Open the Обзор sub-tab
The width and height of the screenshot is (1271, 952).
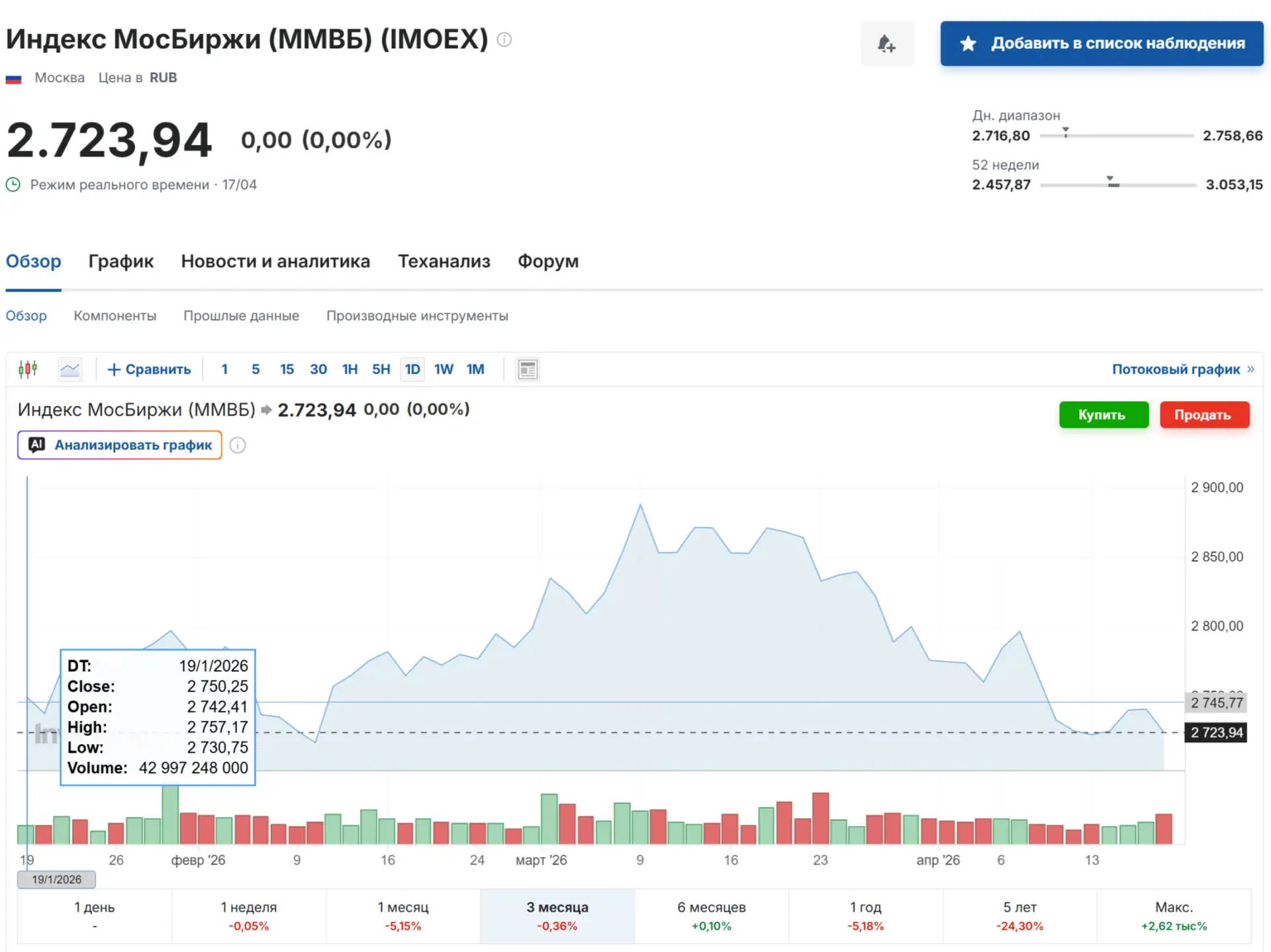(26, 316)
